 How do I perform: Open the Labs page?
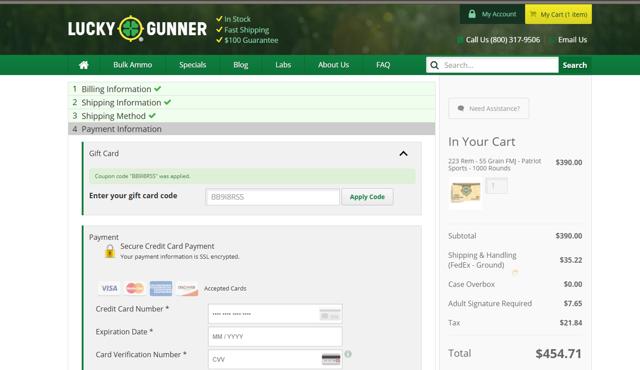[x=283, y=65]
